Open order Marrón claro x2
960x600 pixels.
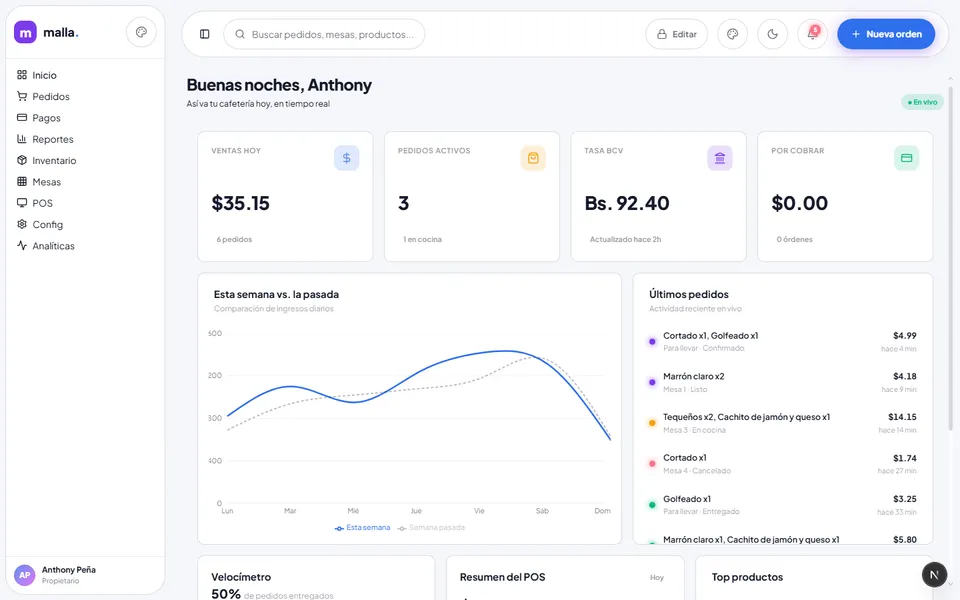tap(782, 383)
